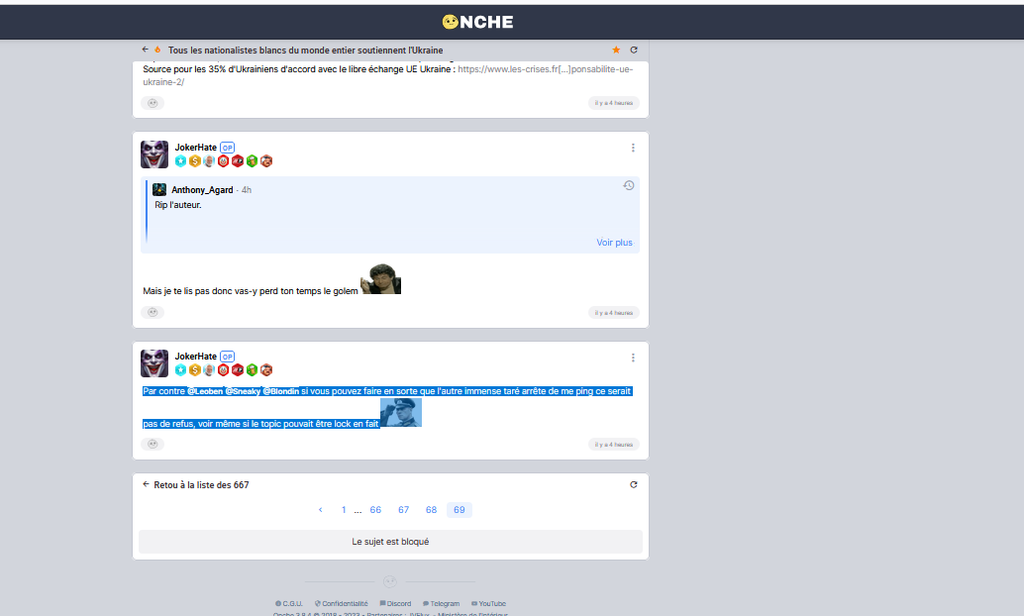This screenshot has width=1024, height=616.
Task: Go back using the arrow beside the topic title
Action: point(145,50)
